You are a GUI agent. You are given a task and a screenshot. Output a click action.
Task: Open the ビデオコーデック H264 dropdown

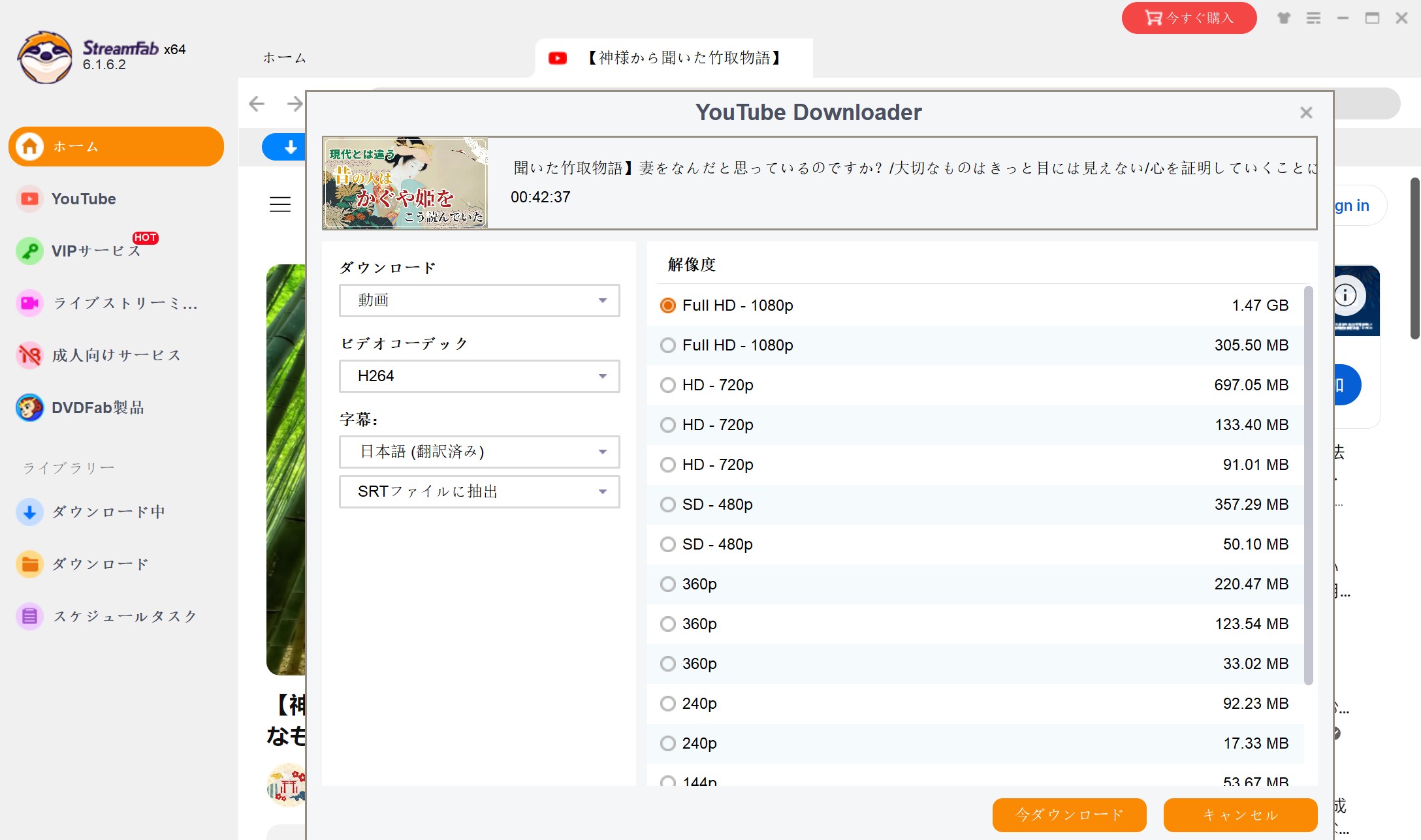click(479, 376)
